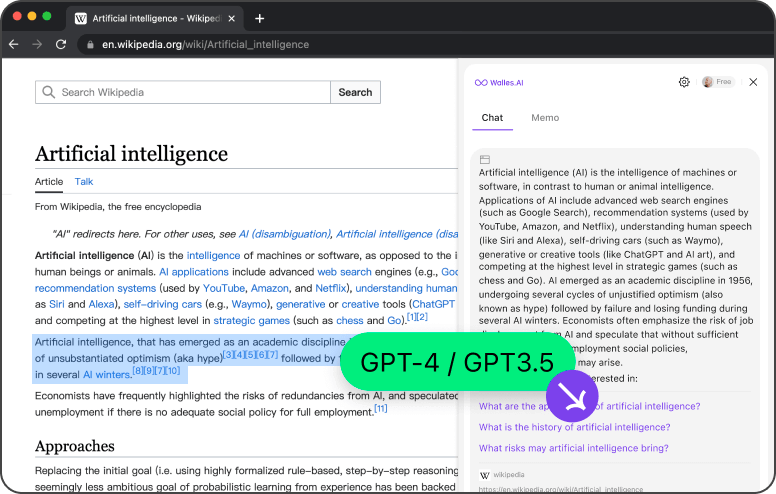Click the lock icon in address bar
Screen dimensions: 776x494
pos(89,44)
